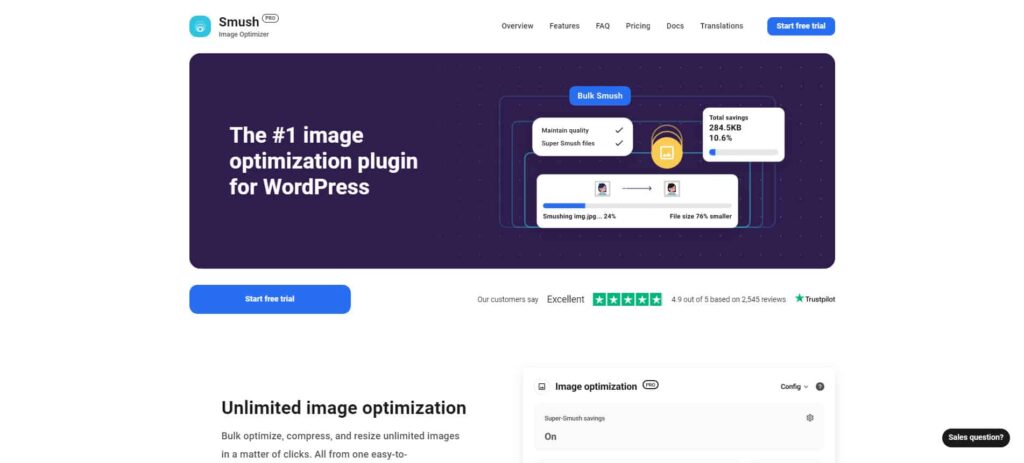Click the Total savings progress bar
The width and height of the screenshot is (1024, 463).
pos(744,152)
